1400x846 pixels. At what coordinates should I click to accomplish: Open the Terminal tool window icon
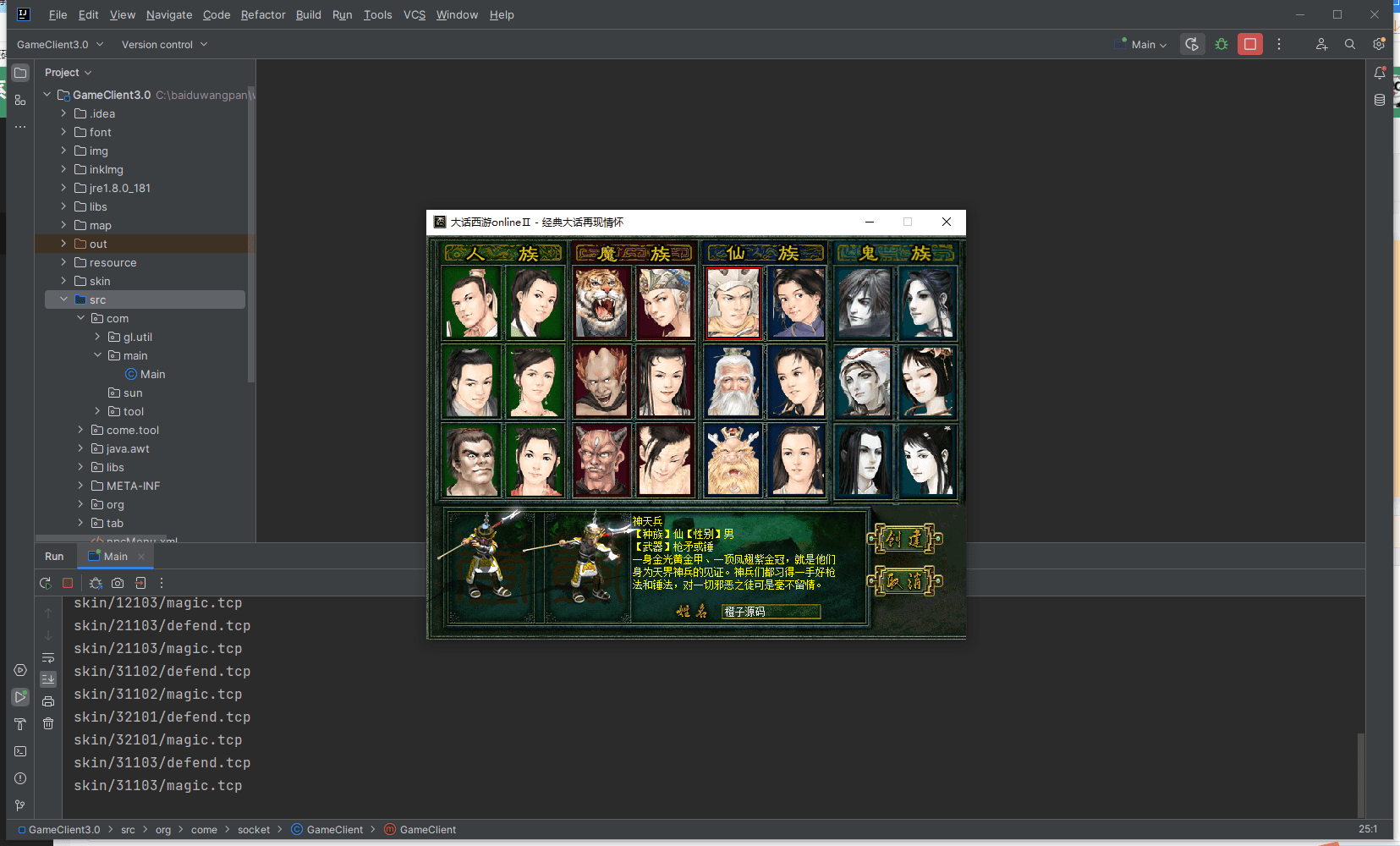(x=20, y=751)
